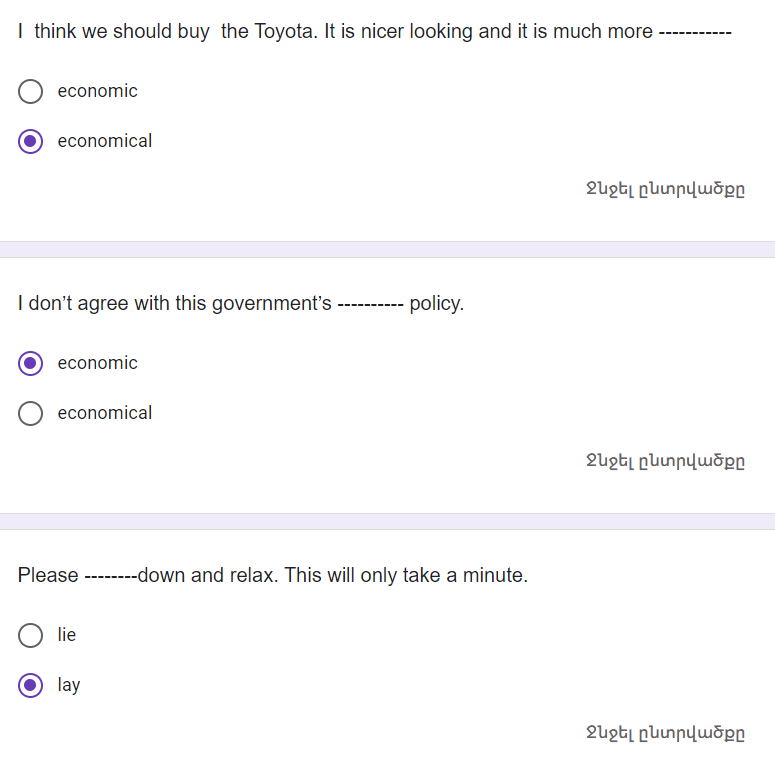Clear the chosen answer for lie/lay question

[665, 733]
